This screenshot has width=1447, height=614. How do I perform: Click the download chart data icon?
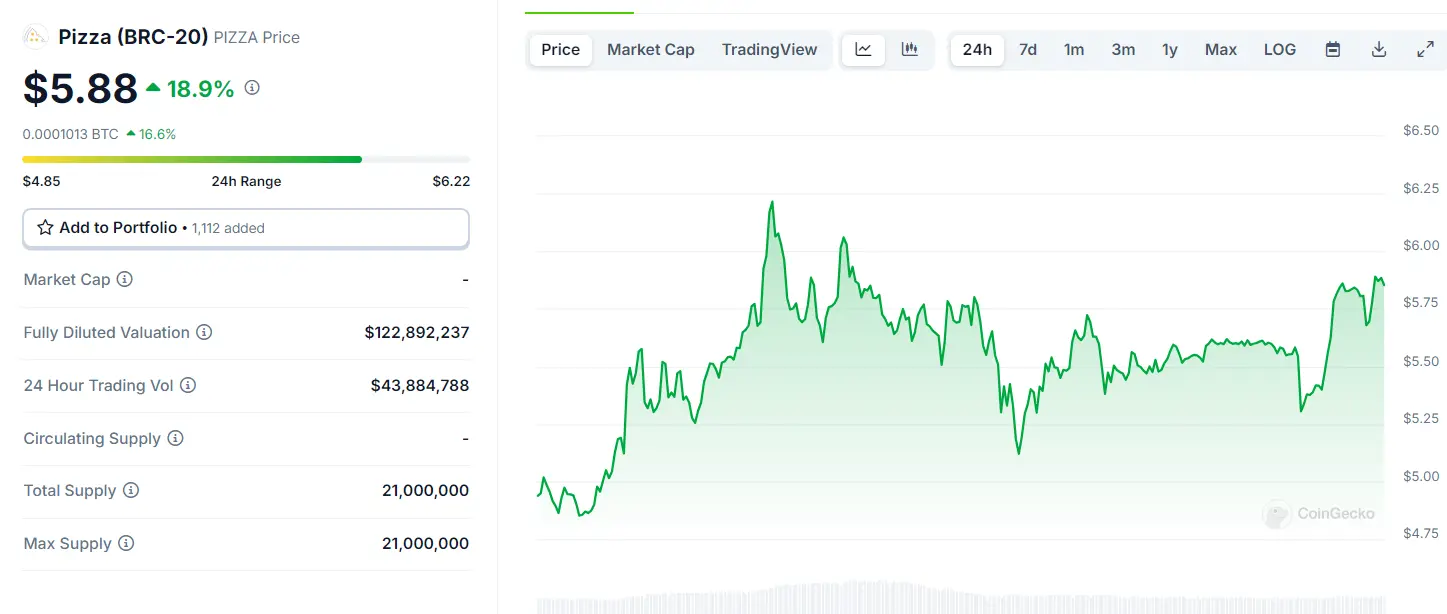coord(1379,49)
